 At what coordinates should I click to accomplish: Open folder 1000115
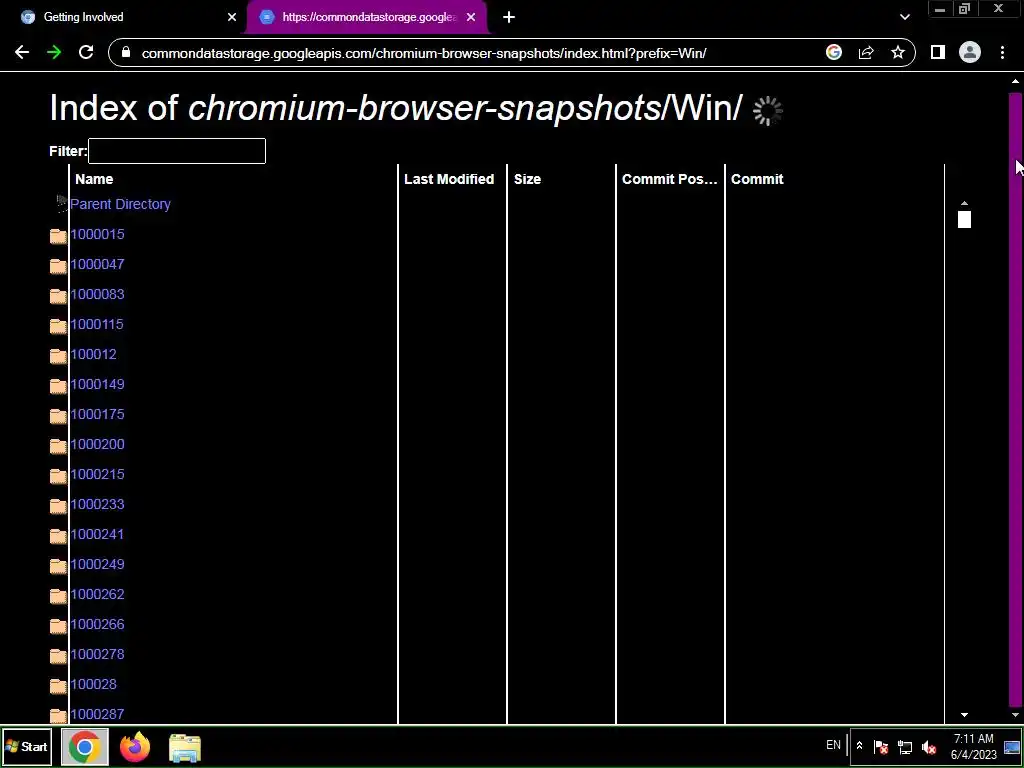click(x=97, y=325)
